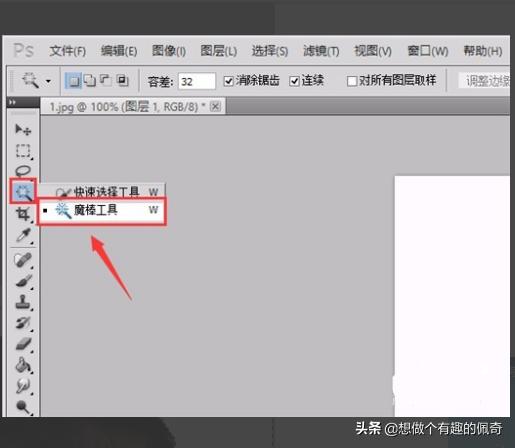Select the Eyedropper tool
Image resolution: width=515 pixels, height=448 pixels.
tap(23, 235)
